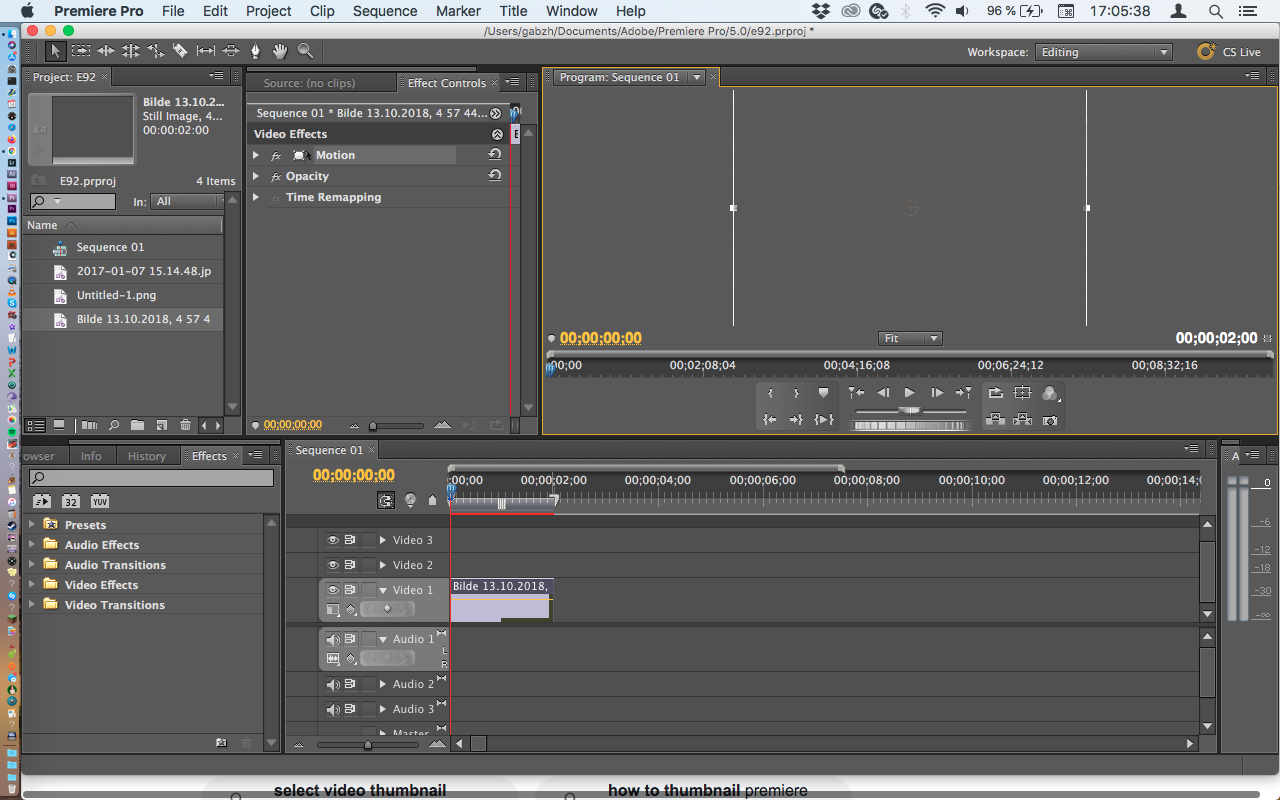The height and width of the screenshot is (800, 1280).
Task: Select the Rate Stretch tool
Action: [x=156, y=51]
